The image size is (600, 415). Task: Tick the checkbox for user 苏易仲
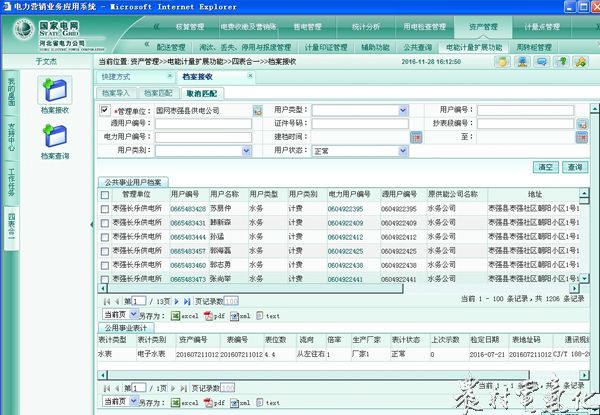(x=105, y=208)
